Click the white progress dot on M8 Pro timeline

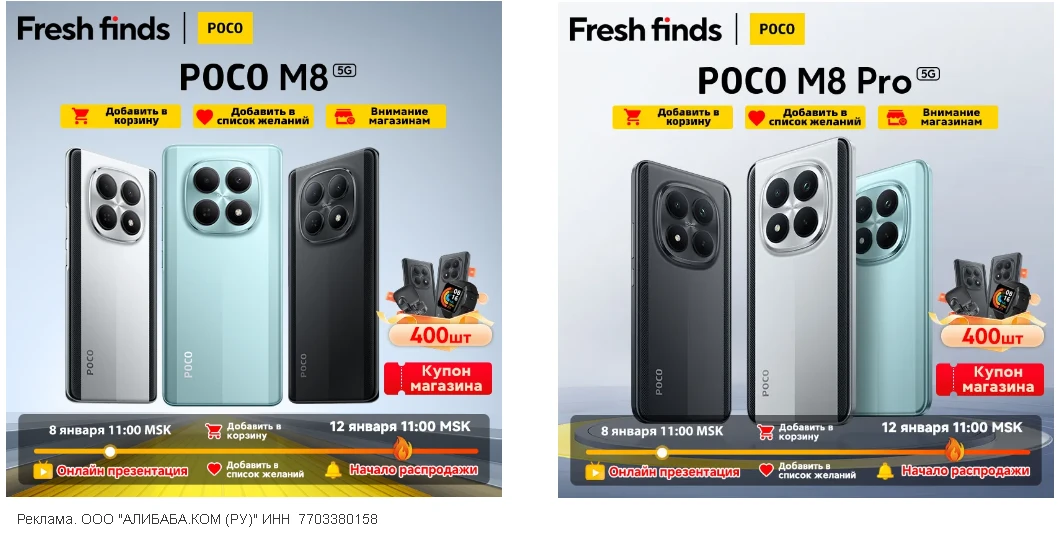pos(662,452)
